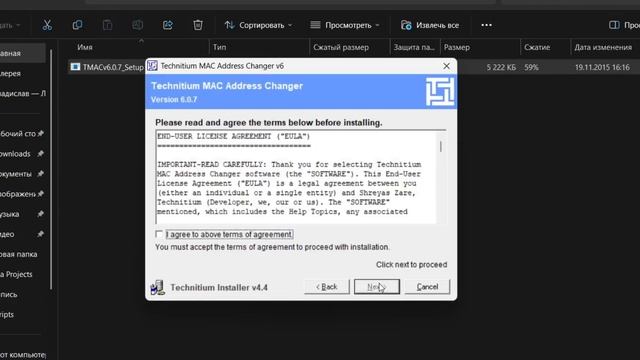The height and width of the screenshot is (360, 640).
Task: Click the Back button in installer
Action: click(x=327, y=287)
